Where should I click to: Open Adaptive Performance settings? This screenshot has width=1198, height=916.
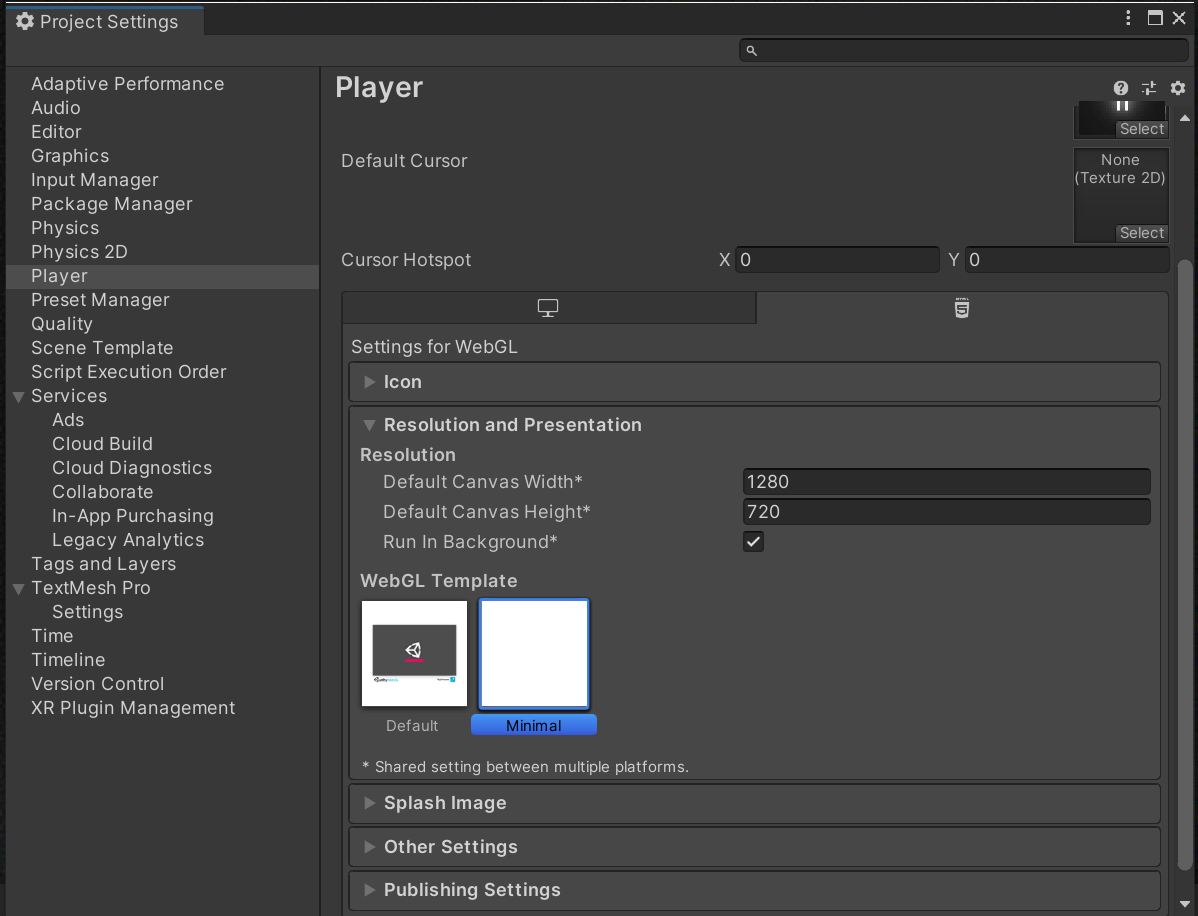(128, 84)
